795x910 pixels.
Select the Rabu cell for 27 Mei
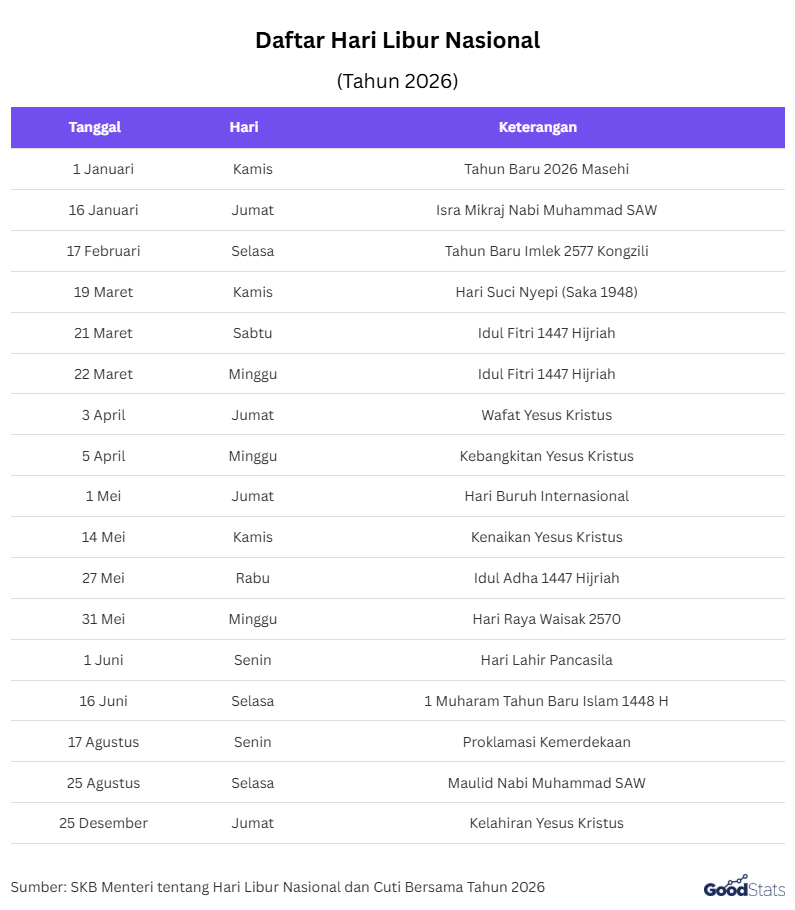252,578
